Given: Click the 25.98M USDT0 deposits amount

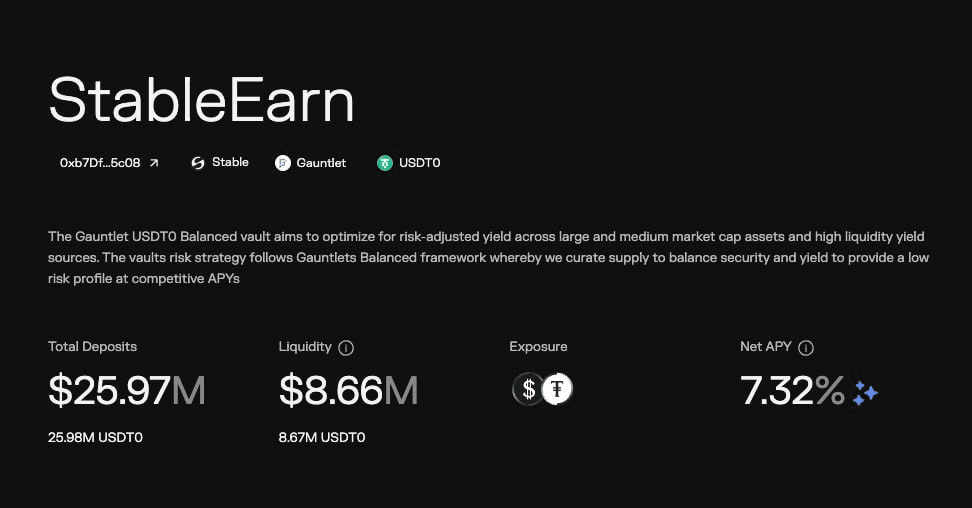Looking at the screenshot, I should pos(95,437).
